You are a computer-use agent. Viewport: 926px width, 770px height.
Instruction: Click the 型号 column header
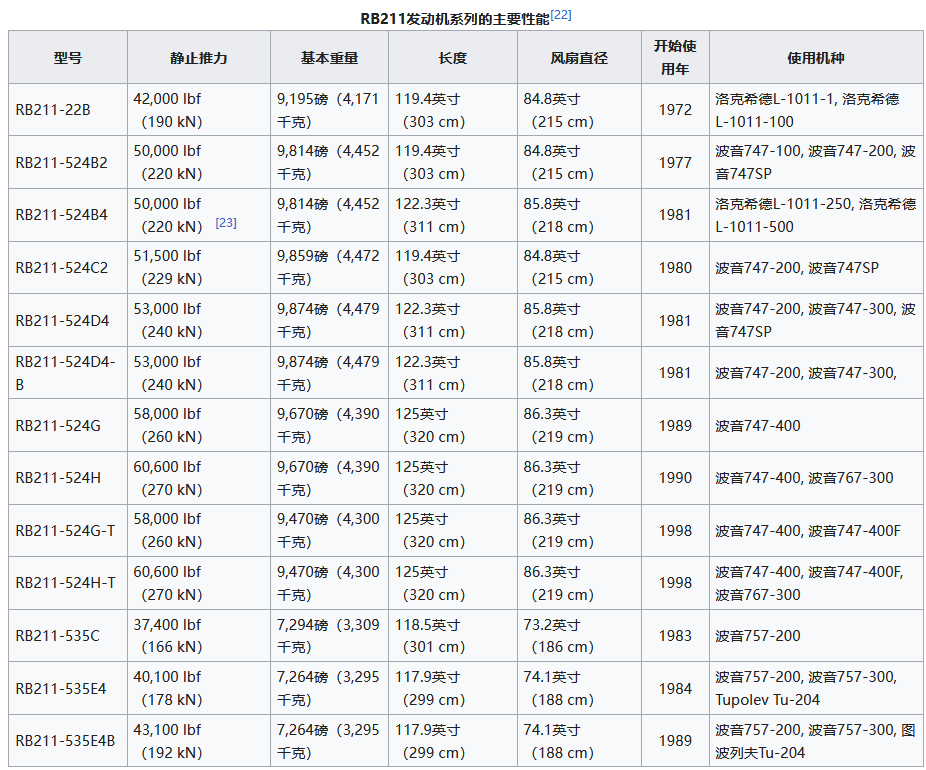point(68,57)
